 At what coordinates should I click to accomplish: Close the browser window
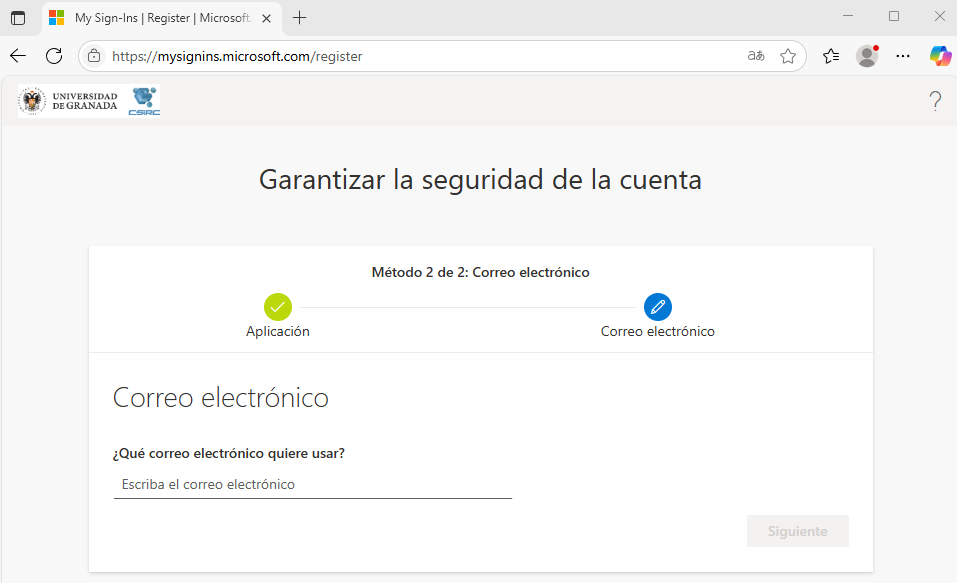pos(940,16)
